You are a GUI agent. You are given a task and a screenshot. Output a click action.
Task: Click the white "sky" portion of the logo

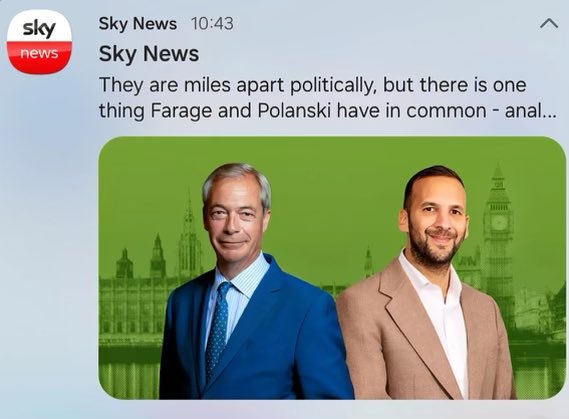point(39,26)
